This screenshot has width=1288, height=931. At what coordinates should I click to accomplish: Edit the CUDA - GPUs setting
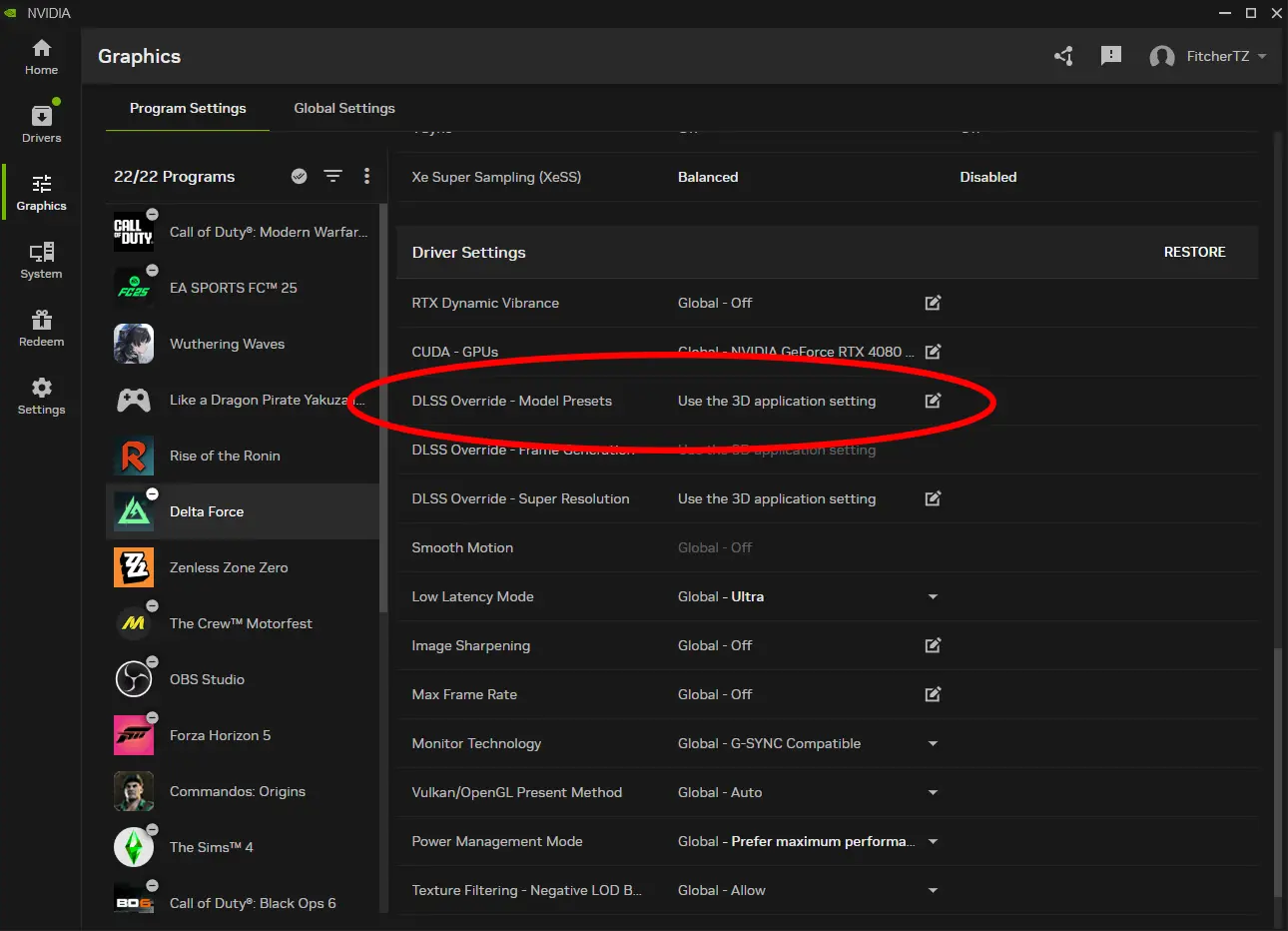[x=933, y=352]
